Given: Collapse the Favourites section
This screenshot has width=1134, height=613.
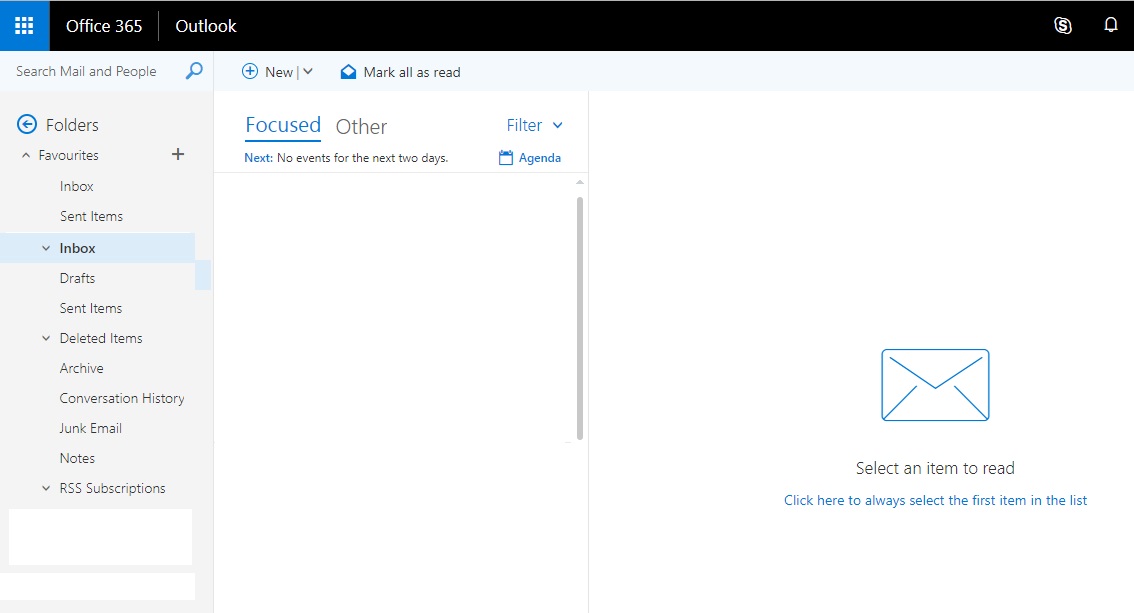Looking at the screenshot, I should [x=26, y=155].
